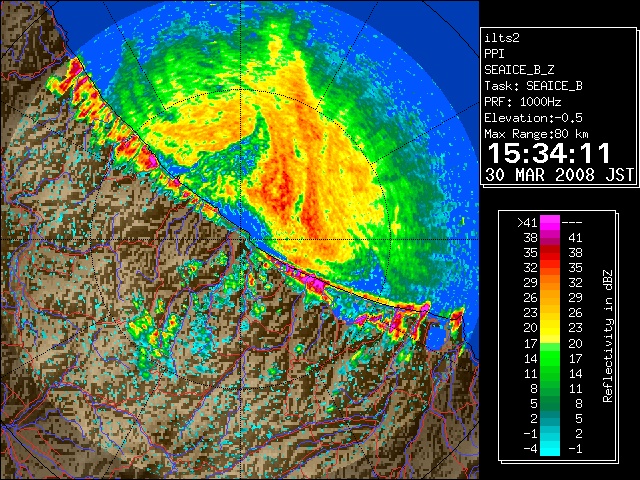
Task: Click the Elevation:-0.5 text
Action: click(x=533, y=118)
